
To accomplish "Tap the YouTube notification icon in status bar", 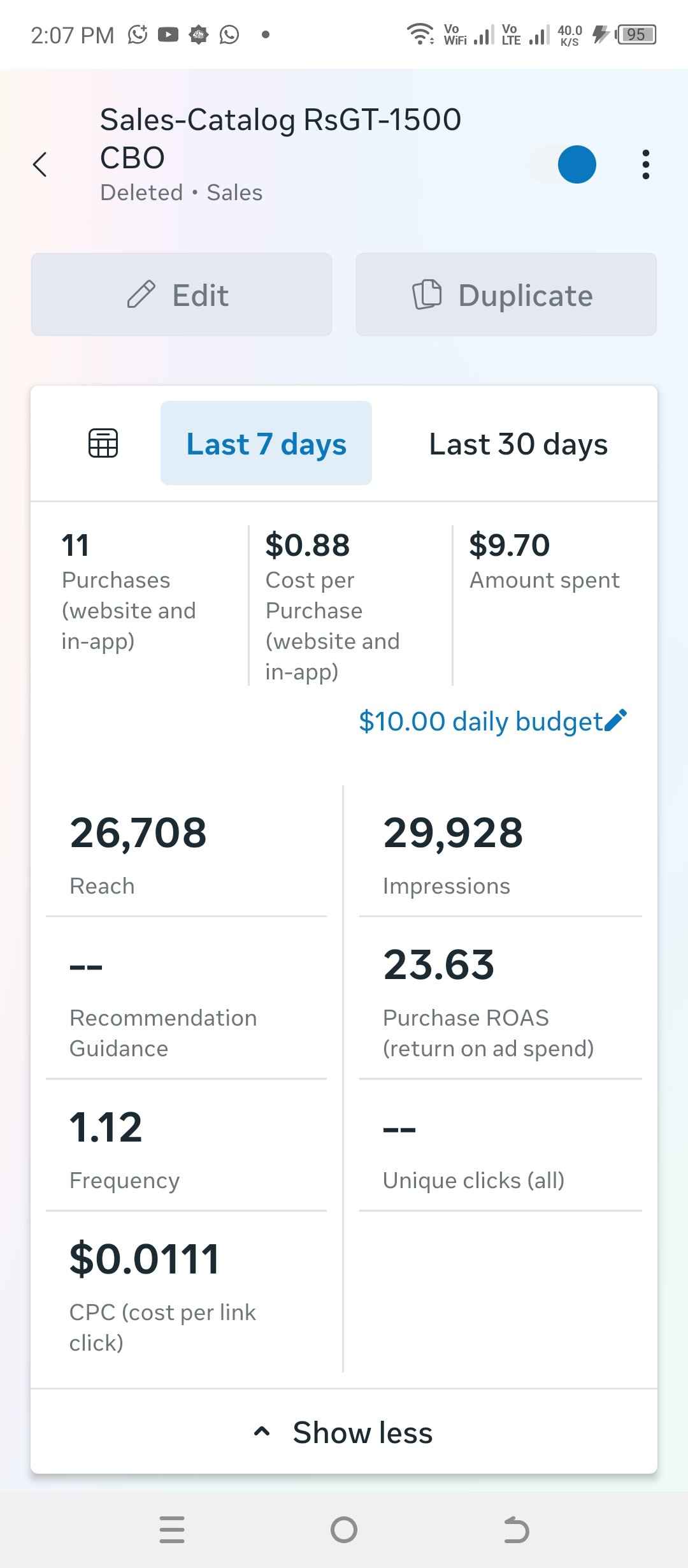I will 168,34.
